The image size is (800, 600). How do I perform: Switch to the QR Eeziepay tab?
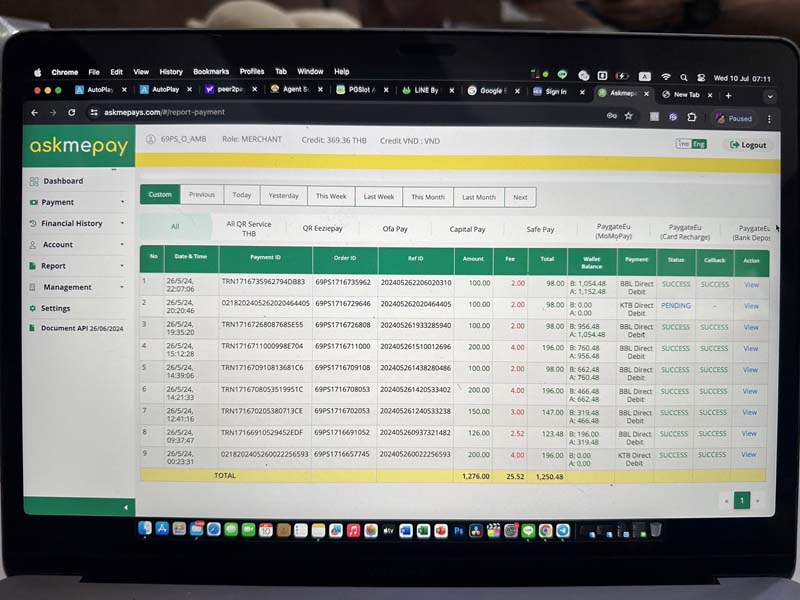pyautogui.click(x=321, y=229)
